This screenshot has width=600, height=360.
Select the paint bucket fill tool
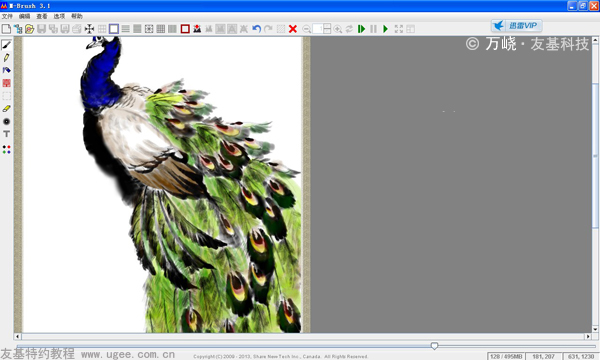pos(7,70)
